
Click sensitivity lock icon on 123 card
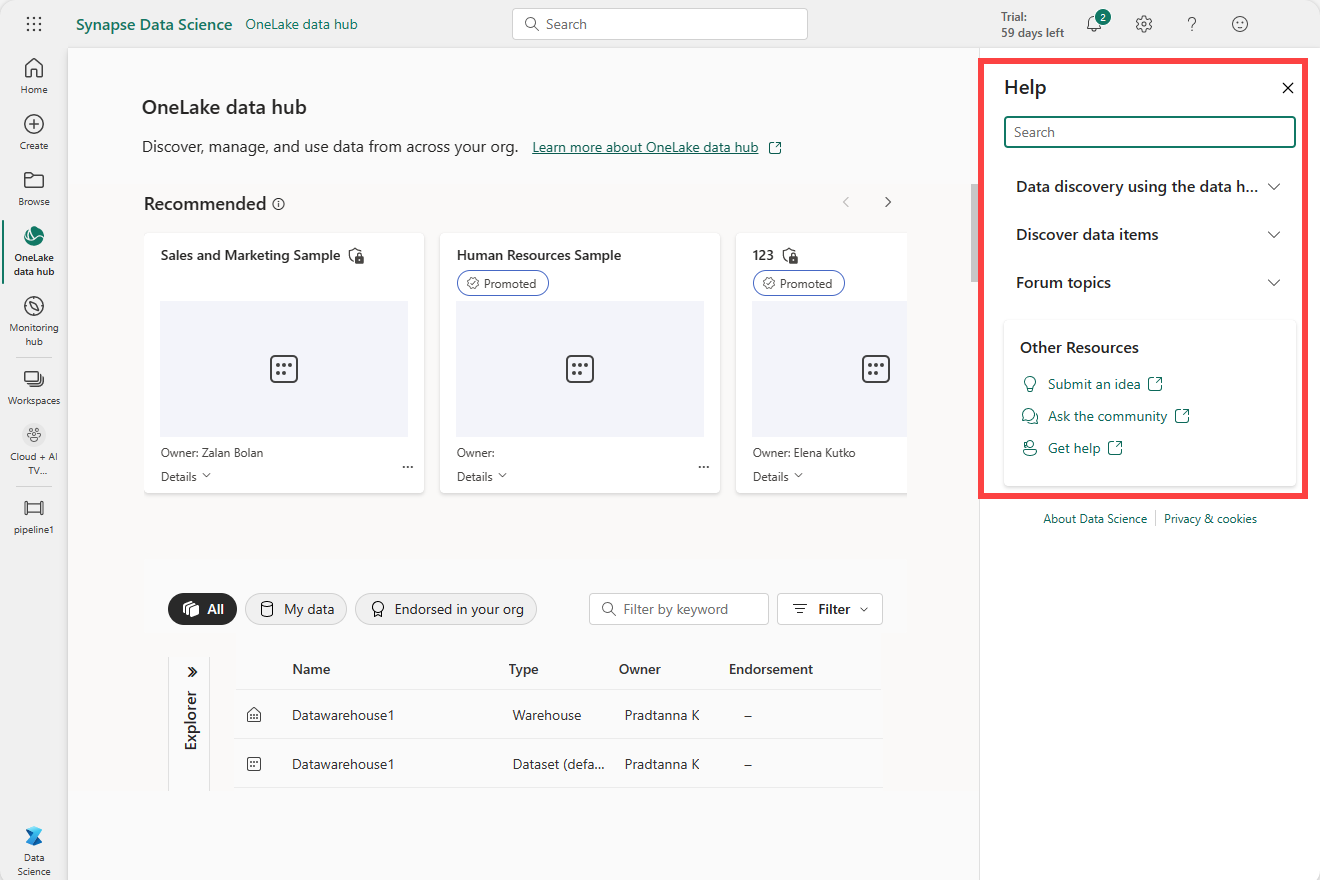point(790,256)
